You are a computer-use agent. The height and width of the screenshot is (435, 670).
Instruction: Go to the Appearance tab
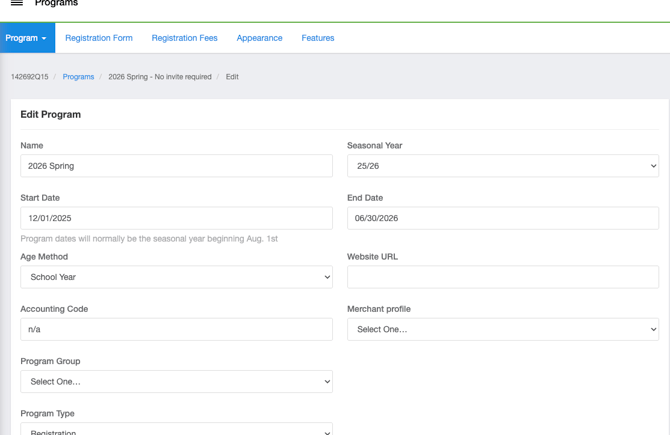[x=259, y=38]
